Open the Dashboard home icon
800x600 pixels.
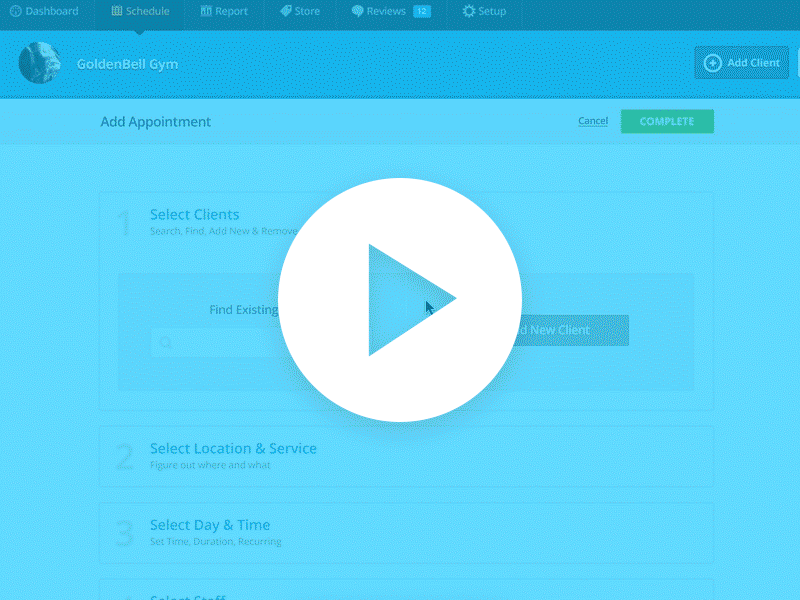tap(16, 11)
